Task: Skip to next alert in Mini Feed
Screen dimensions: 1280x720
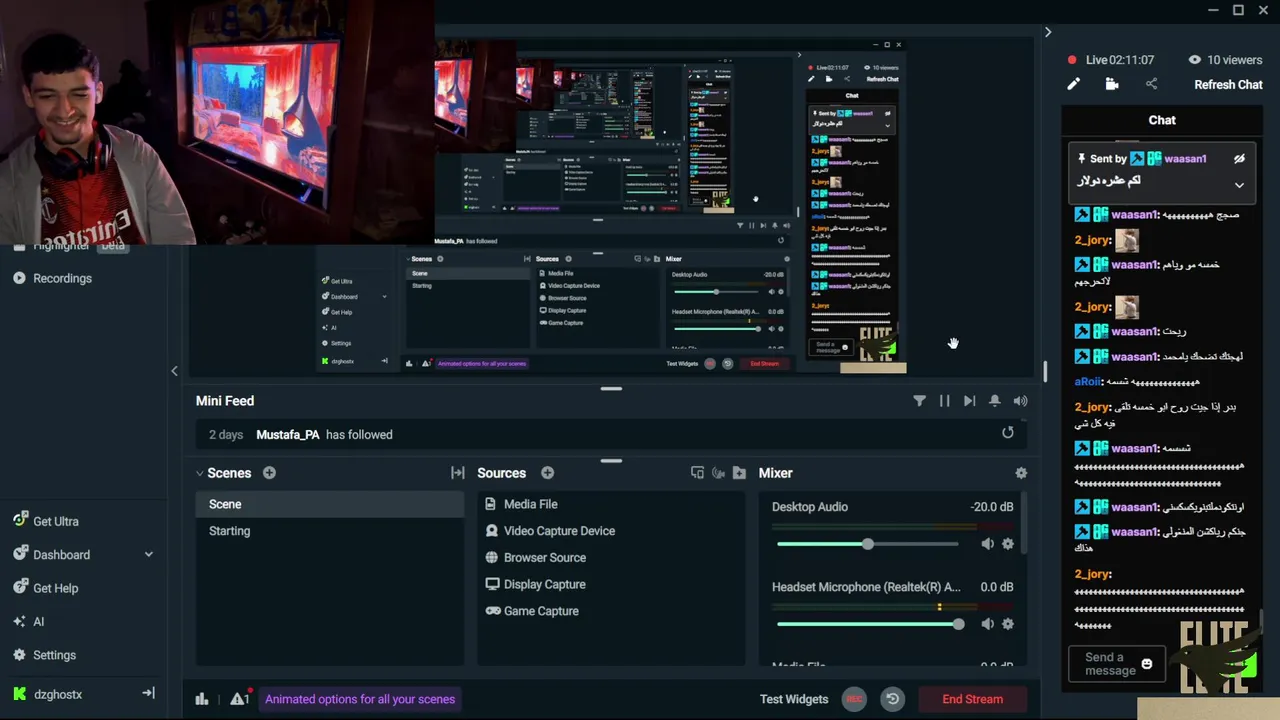Action: click(x=969, y=401)
